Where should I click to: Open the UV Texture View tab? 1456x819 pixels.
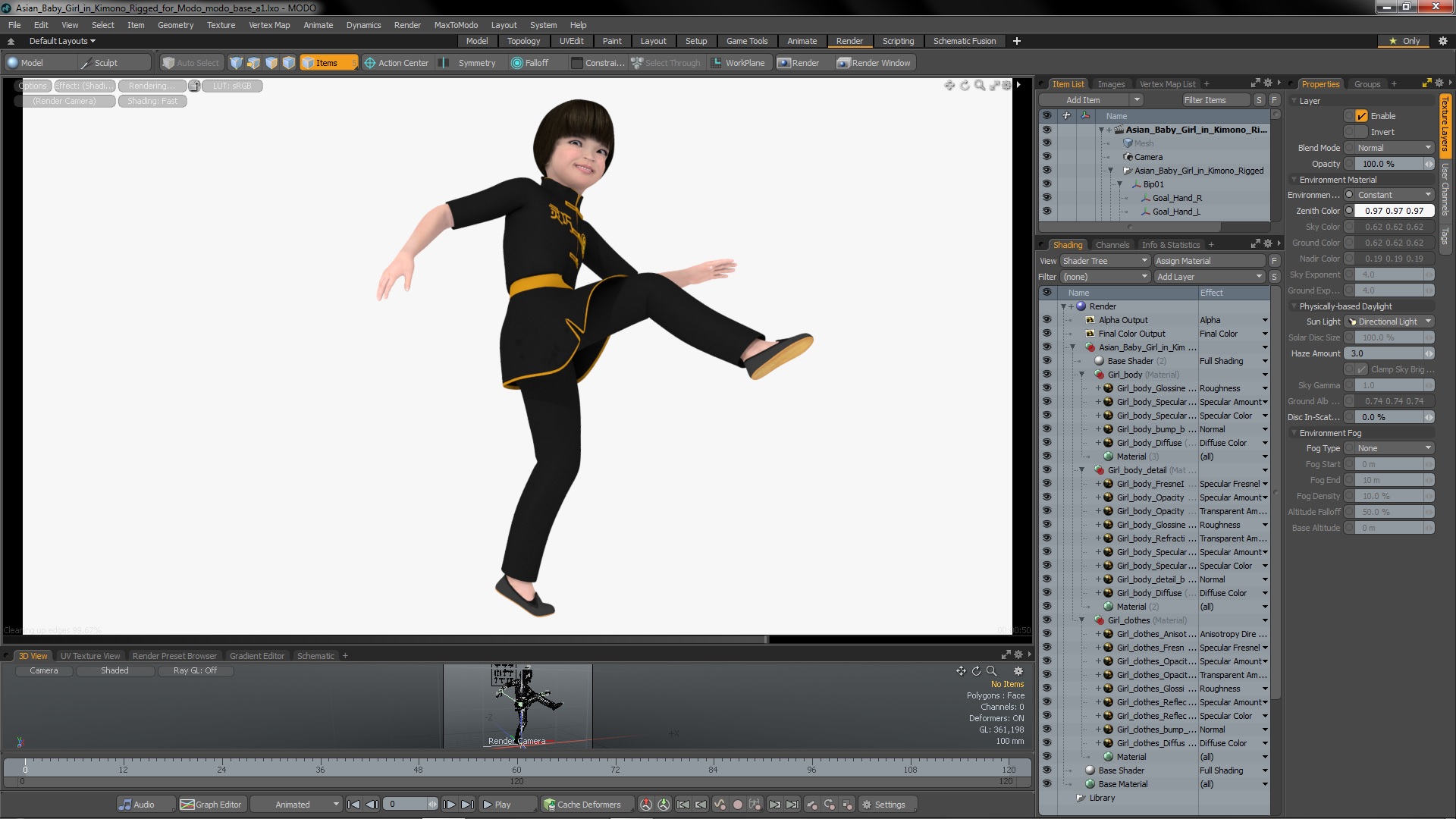(x=89, y=656)
